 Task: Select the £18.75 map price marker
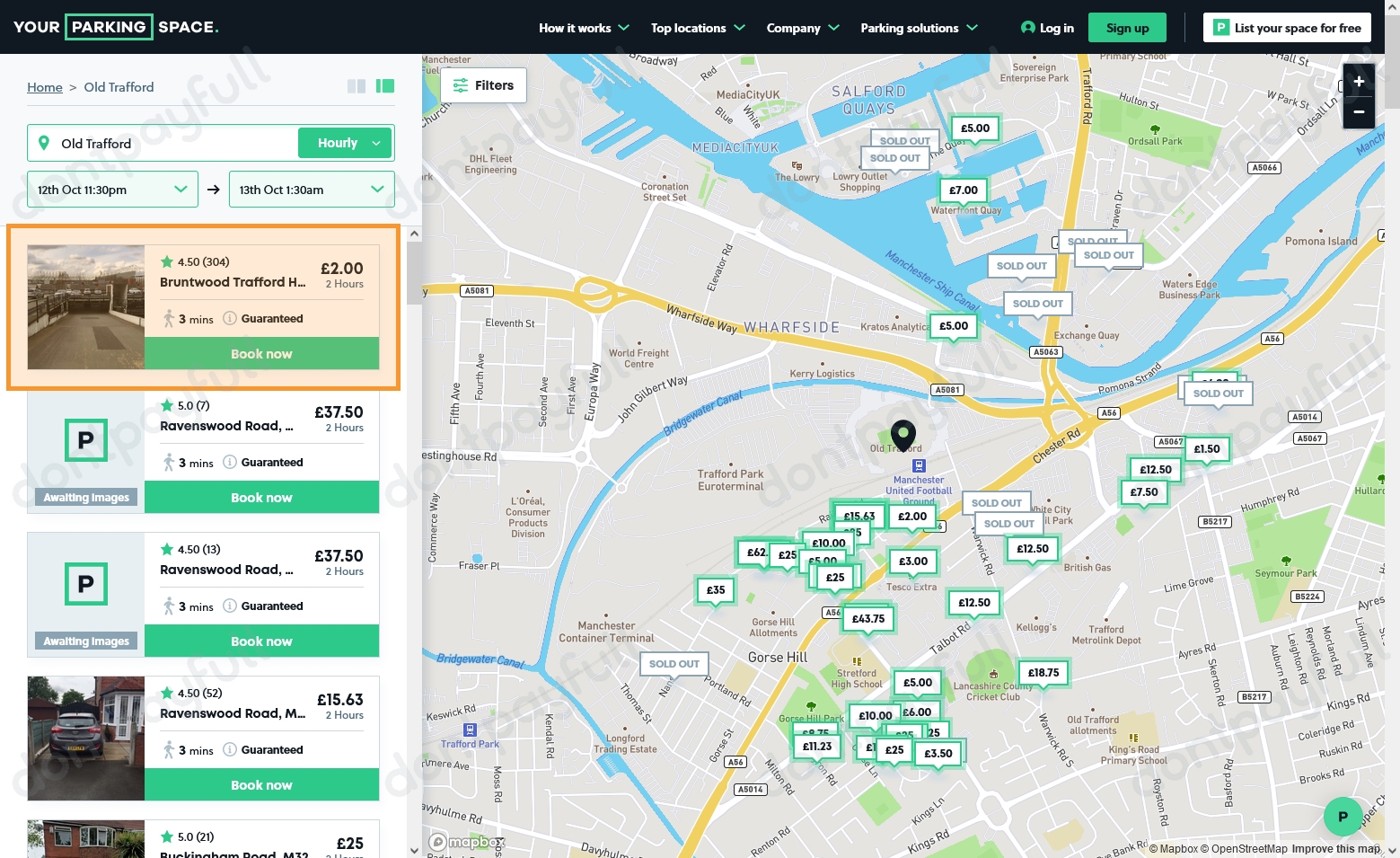click(1043, 672)
